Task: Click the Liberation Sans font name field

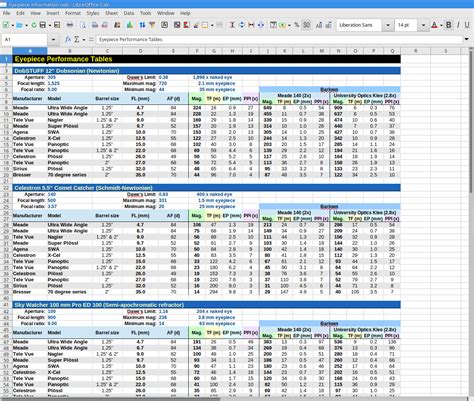Action: coord(359,25)
